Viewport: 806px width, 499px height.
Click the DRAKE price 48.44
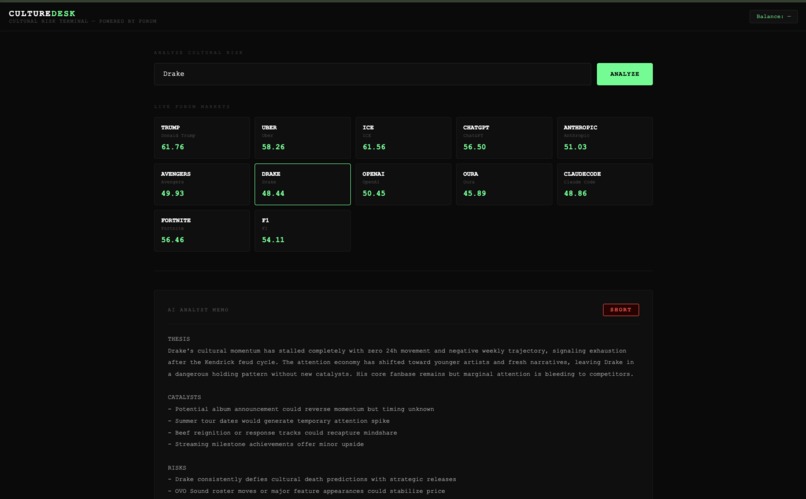(273, 194)
